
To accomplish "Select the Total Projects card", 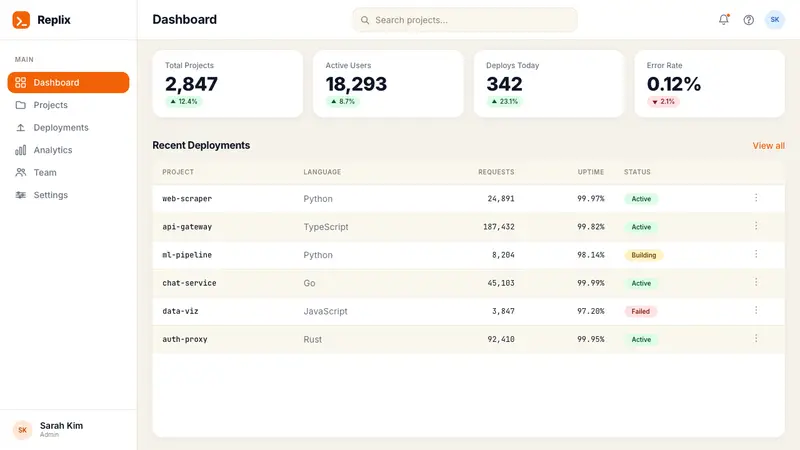I will (x=228, y=84).
